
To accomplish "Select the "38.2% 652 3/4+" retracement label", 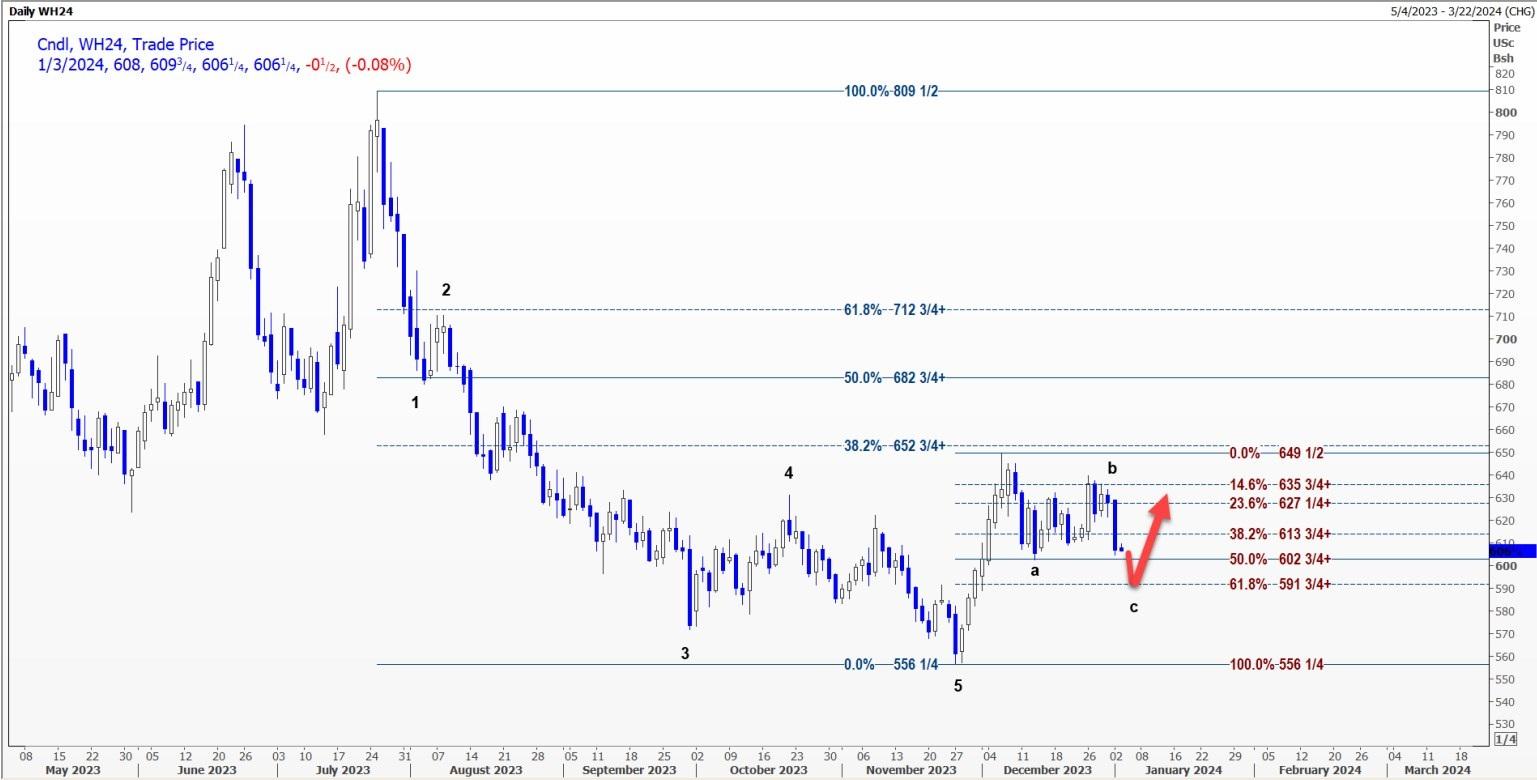I will (x=895, y=446).
